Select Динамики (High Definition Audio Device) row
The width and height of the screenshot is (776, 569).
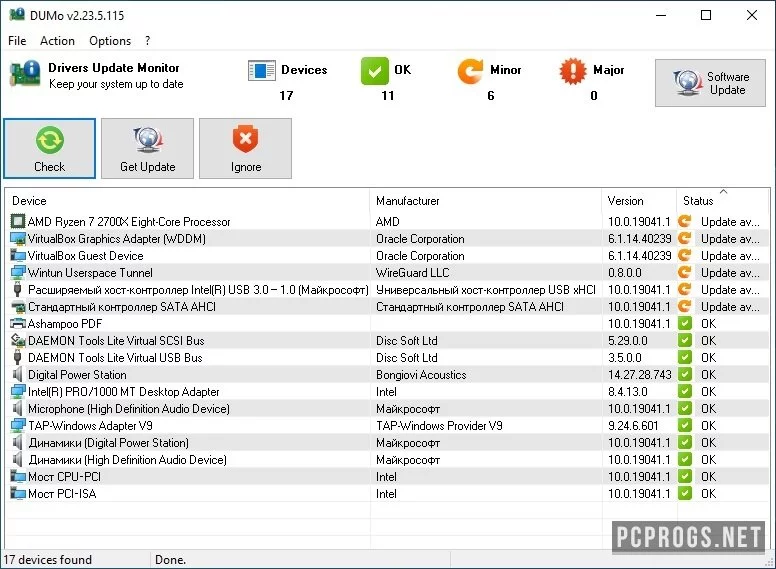click(388, 460)
